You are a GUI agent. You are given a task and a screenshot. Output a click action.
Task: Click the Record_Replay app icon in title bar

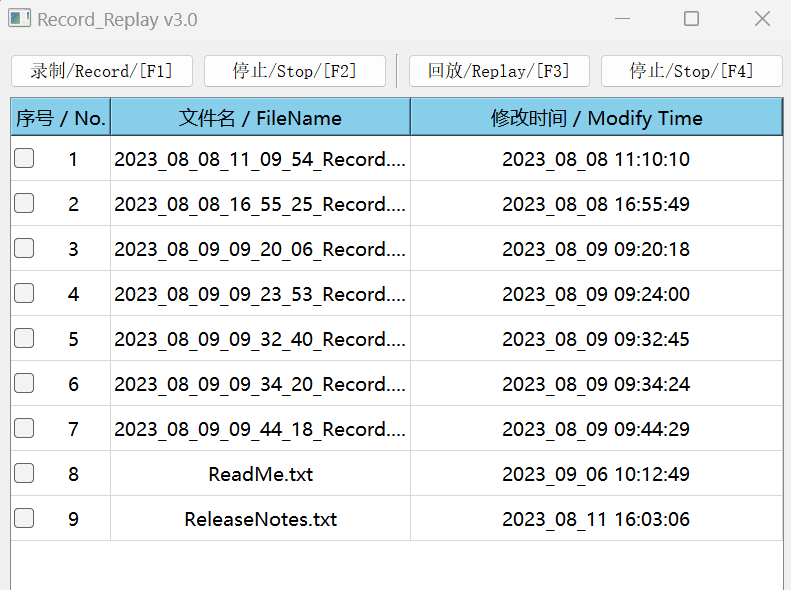tap(19, 19)
